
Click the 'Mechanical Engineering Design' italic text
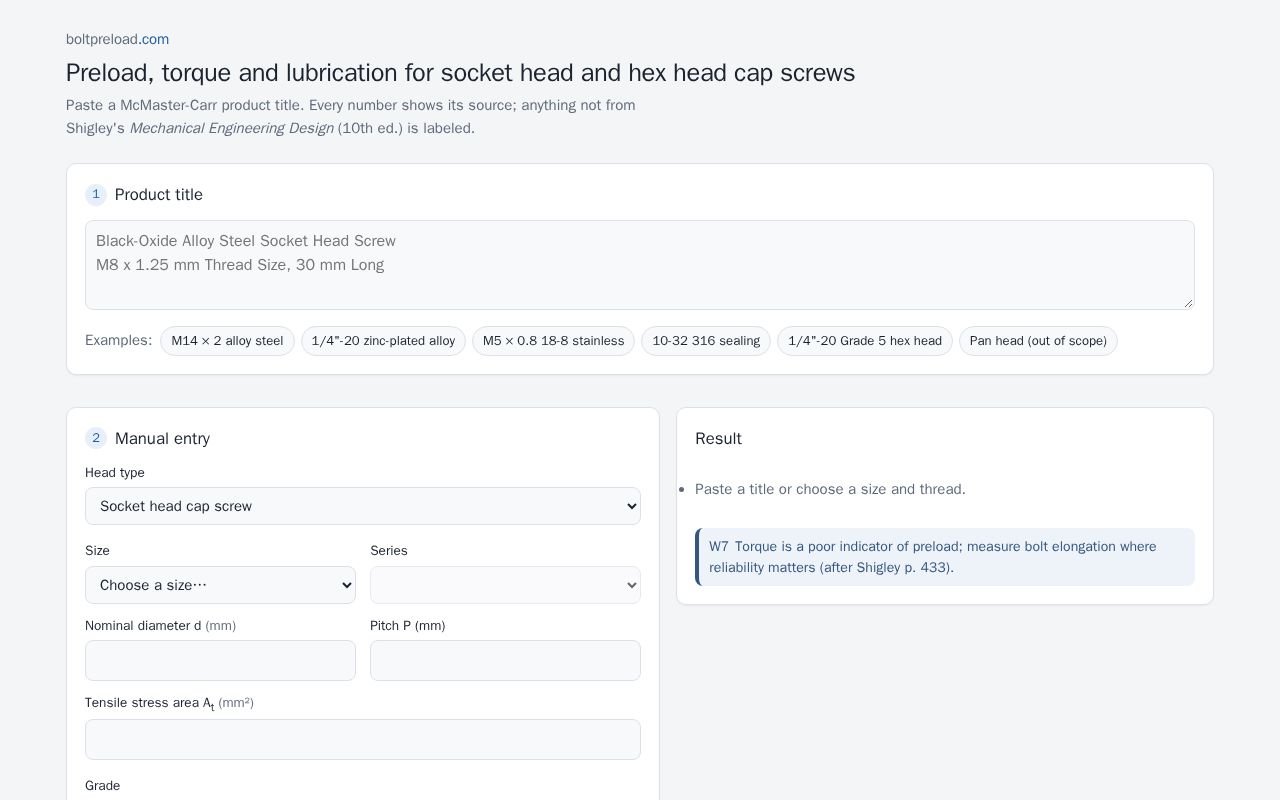click(231, 128)
